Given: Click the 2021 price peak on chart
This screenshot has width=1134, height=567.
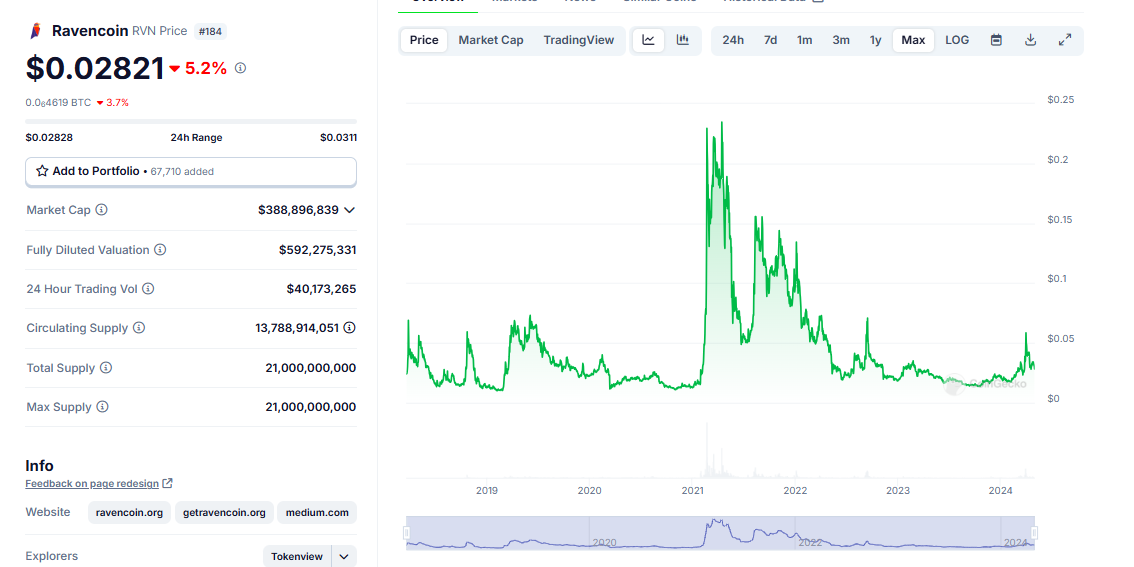Looking at the screenshot, I should point(722,123).
